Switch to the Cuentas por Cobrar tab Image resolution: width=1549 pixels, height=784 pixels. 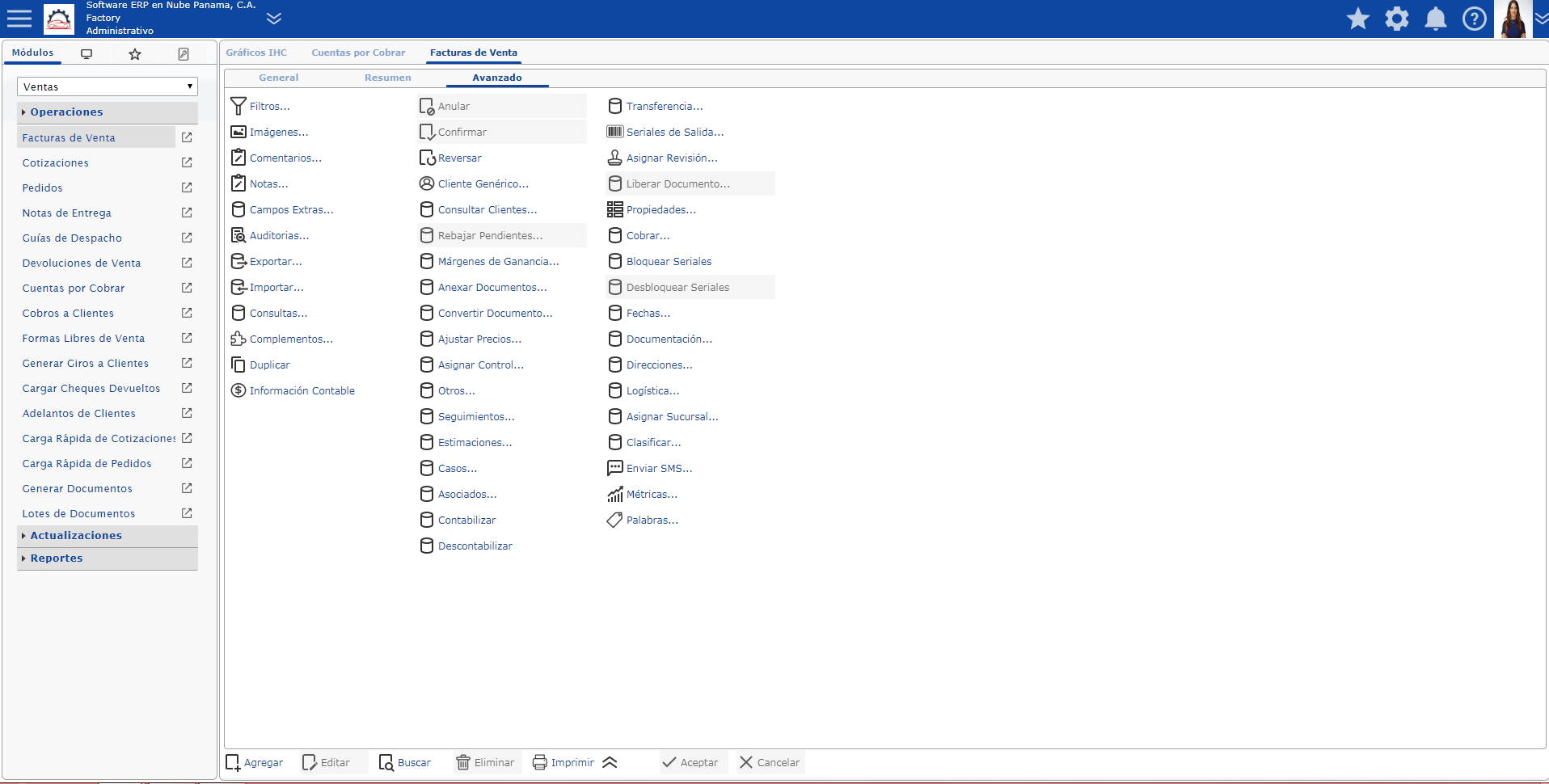(x=358, y=53)
